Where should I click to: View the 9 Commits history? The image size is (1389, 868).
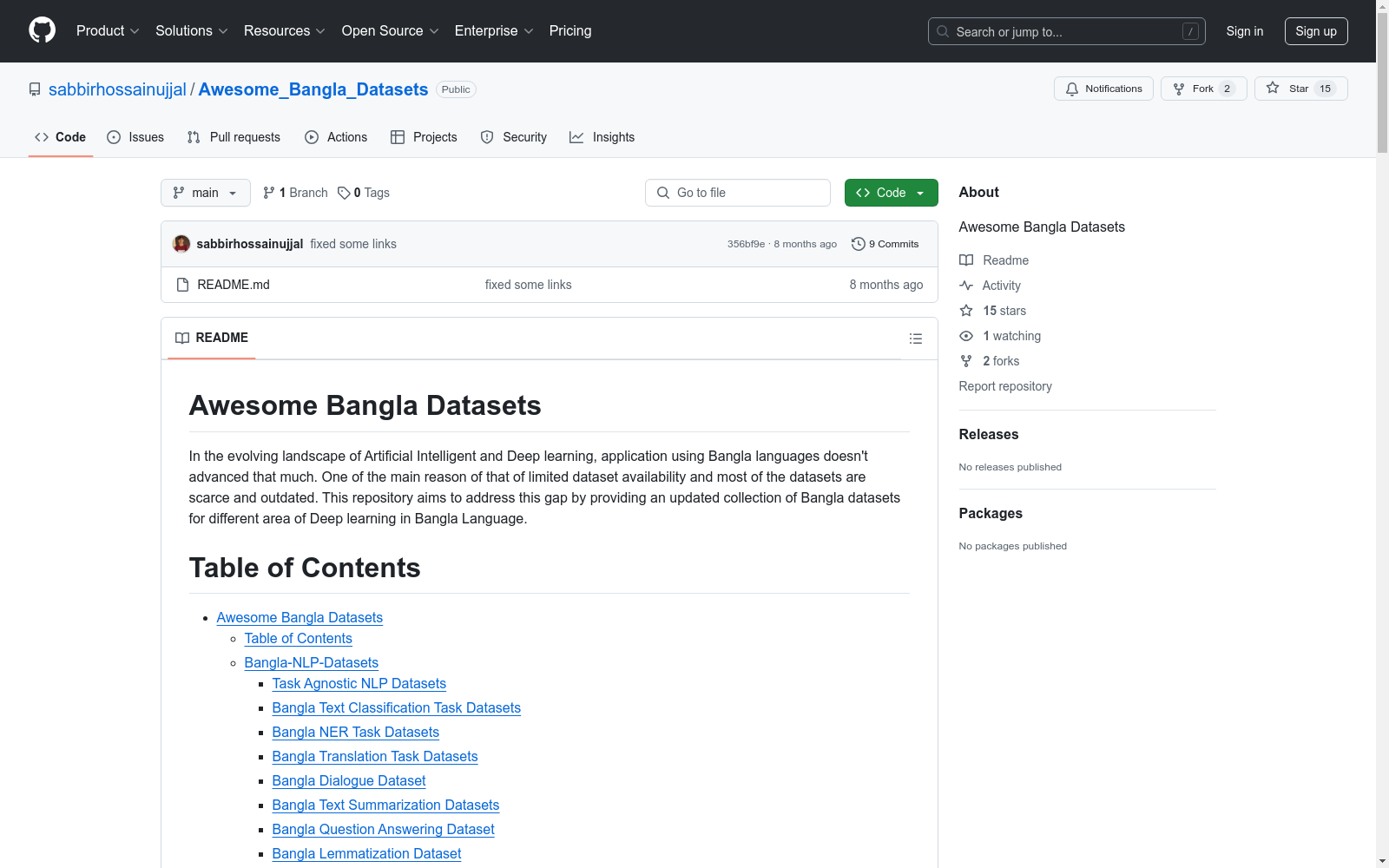885,244
